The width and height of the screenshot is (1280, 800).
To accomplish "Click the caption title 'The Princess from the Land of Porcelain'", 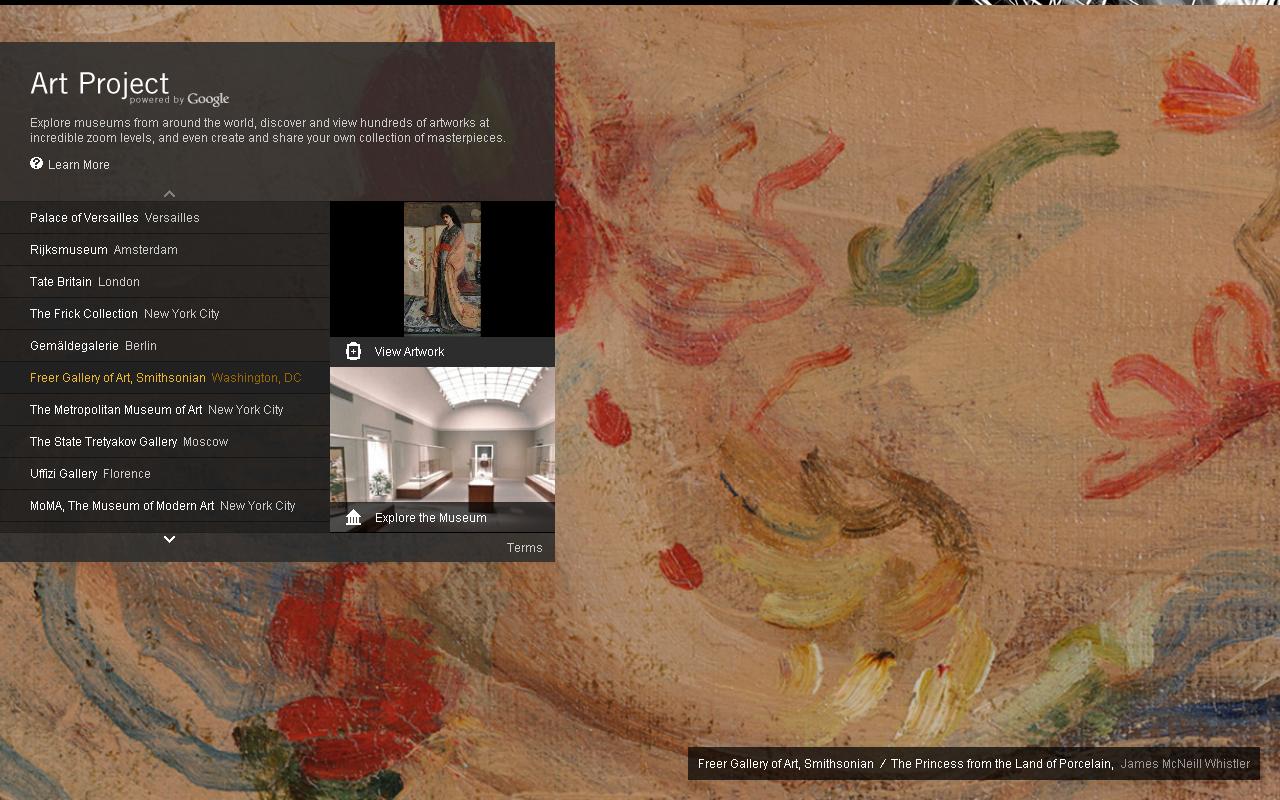I will coord(1002,764).
